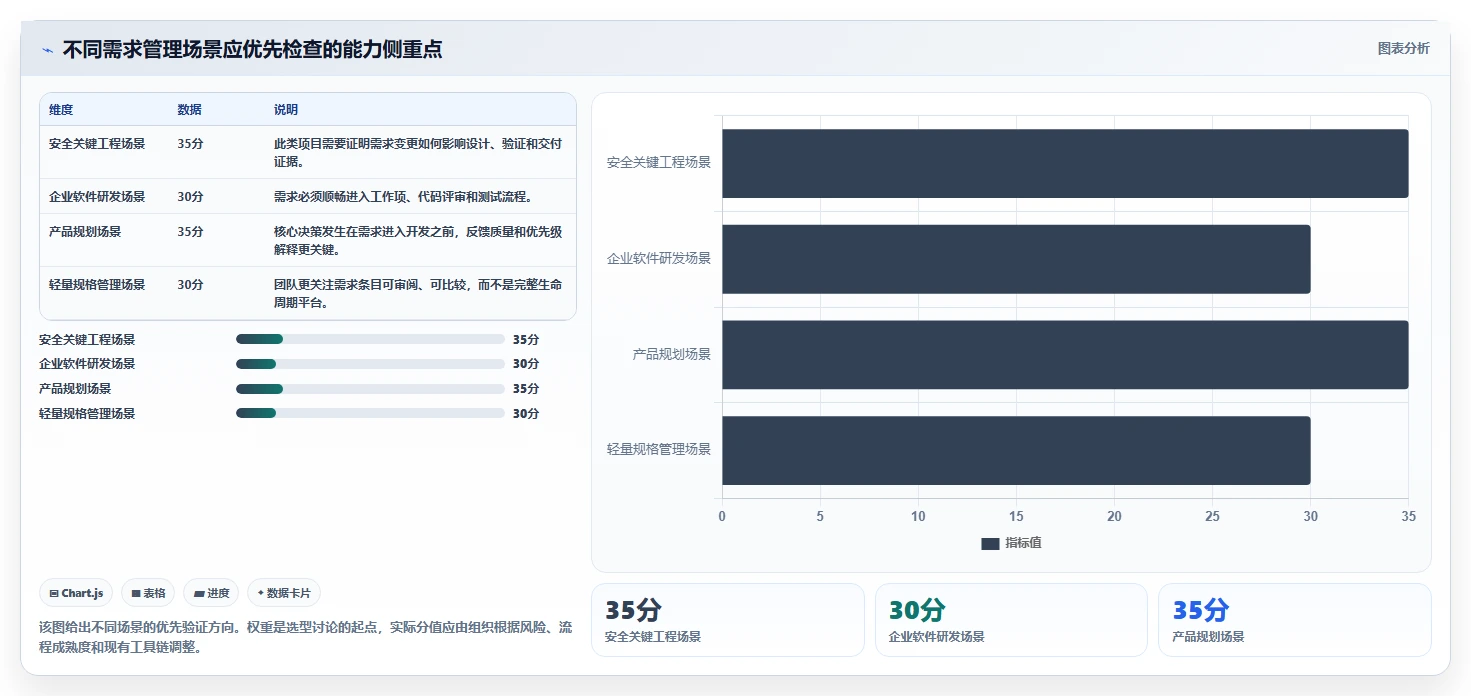Click the 产品规划场景 progress list label
Screen dimensions: 1471x696
click(75, 389)
